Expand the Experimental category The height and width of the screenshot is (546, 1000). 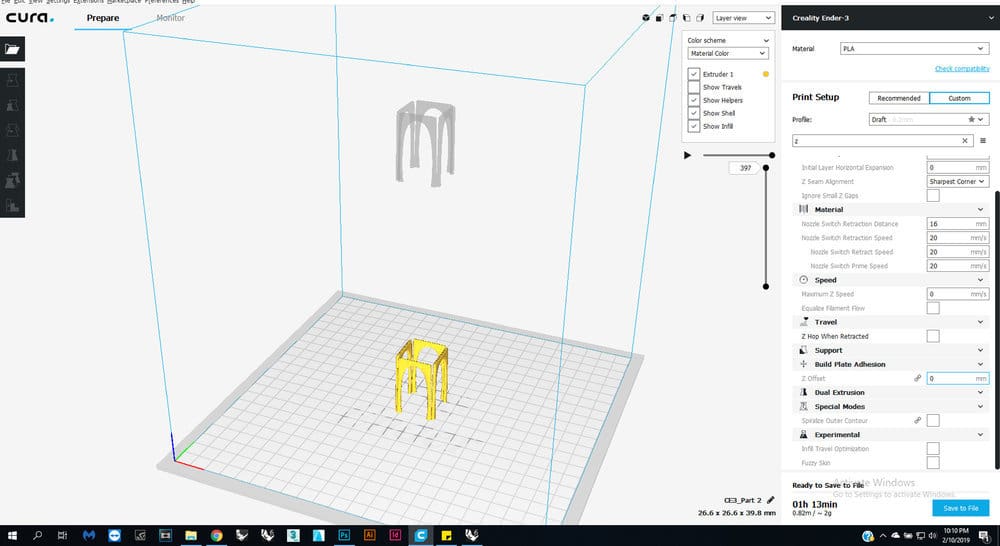pyautogui.click(x=890, y=434)
